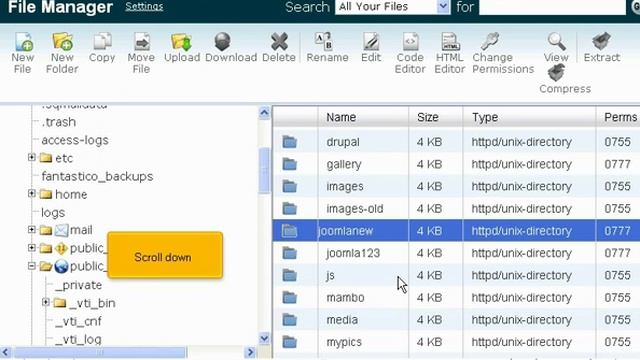Click the New Folder toolbar icon
The width and height of the screenshot is (640, 360).
coord(62,42)
